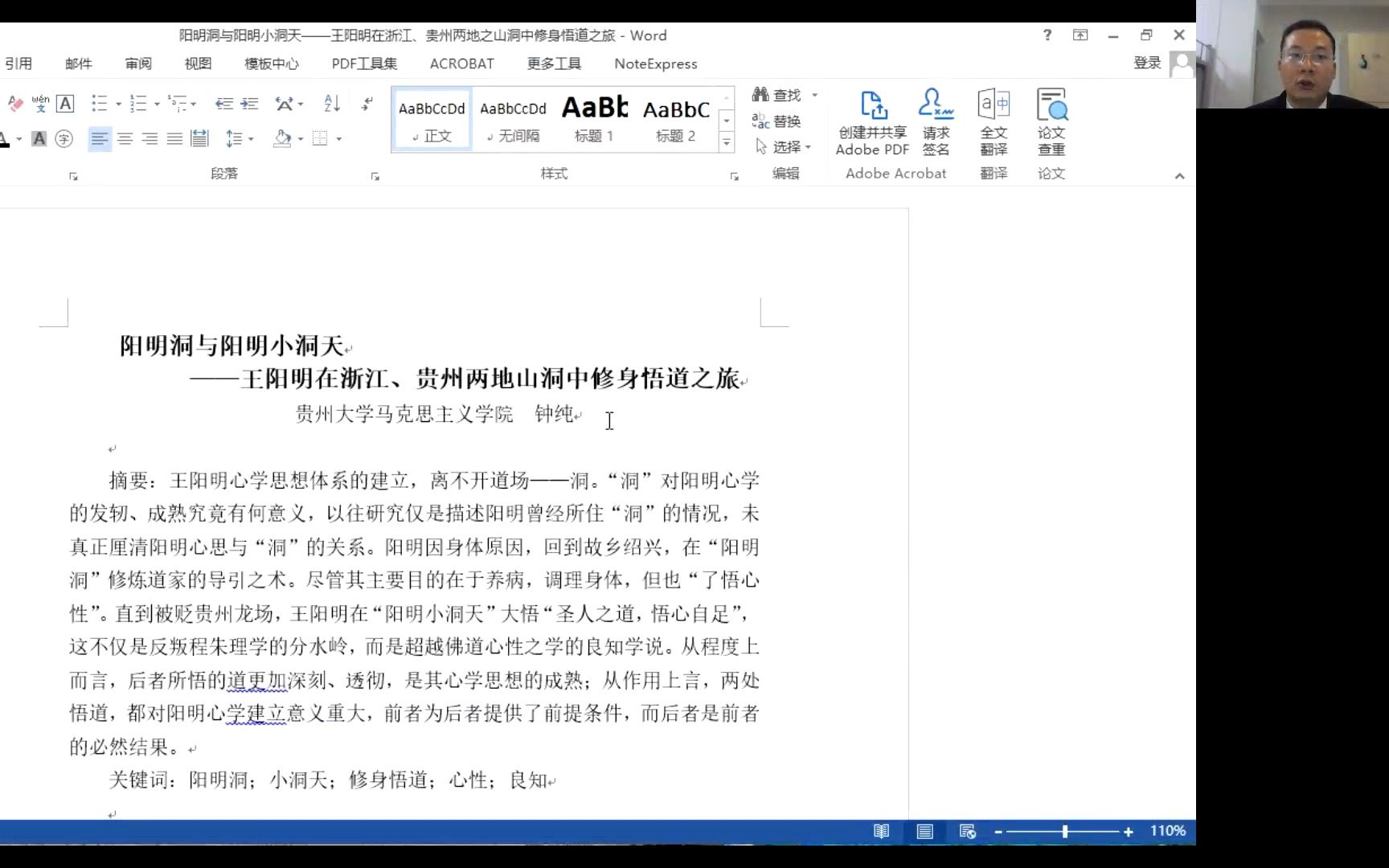Viewport: 1389px width, 868px height.
Task: Apply the 标题 1 style
Action: [x=594, y=120]
